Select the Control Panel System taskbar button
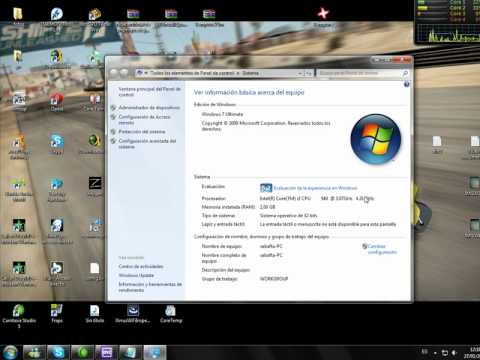This screenshot has width=480, height=360. click(x=154, y=352)
